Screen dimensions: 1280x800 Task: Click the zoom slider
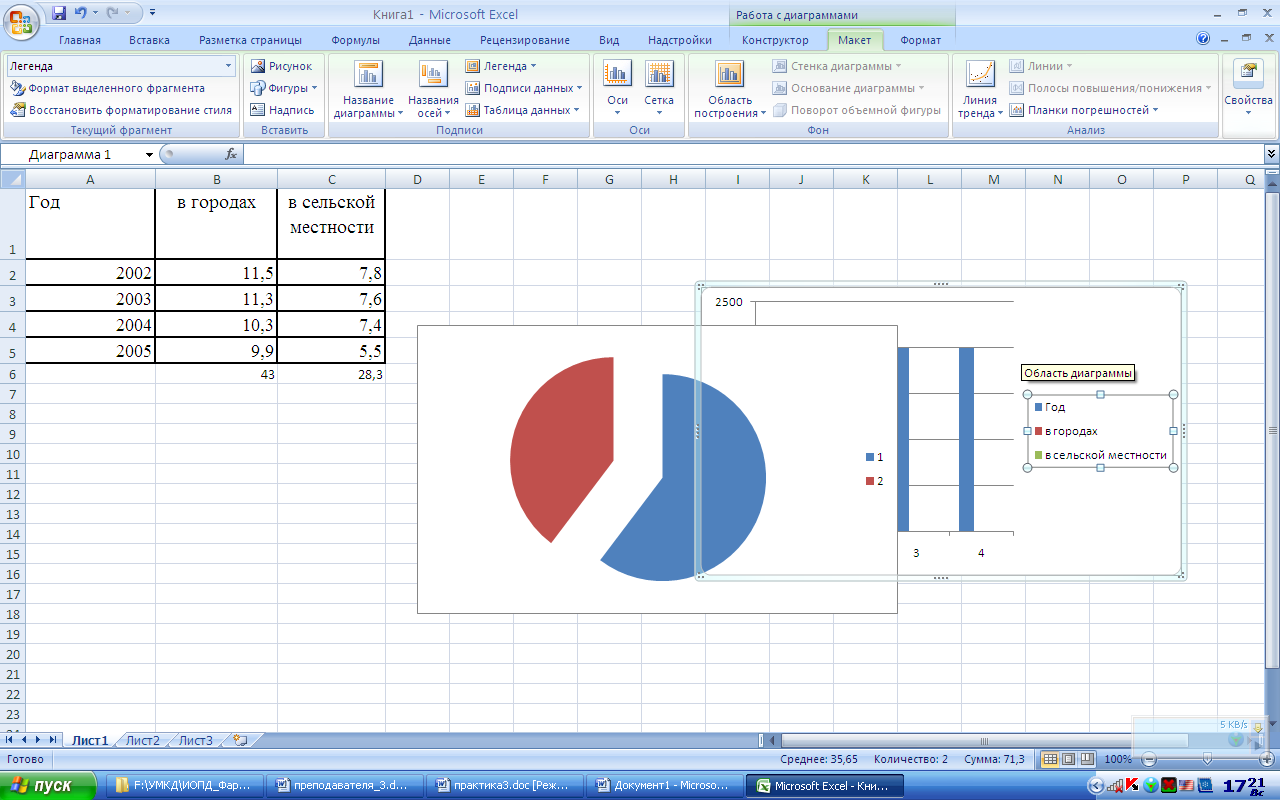[1207, 760]
